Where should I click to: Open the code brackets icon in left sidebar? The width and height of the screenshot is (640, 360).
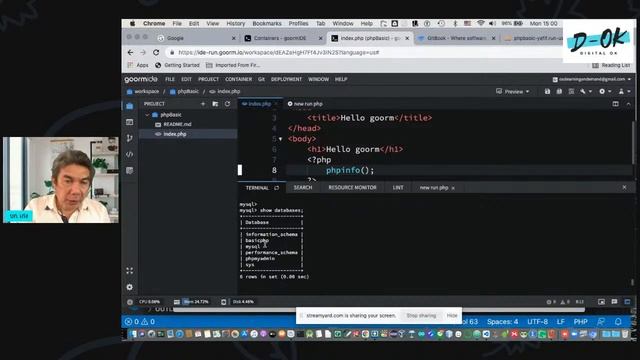point(130,154)
